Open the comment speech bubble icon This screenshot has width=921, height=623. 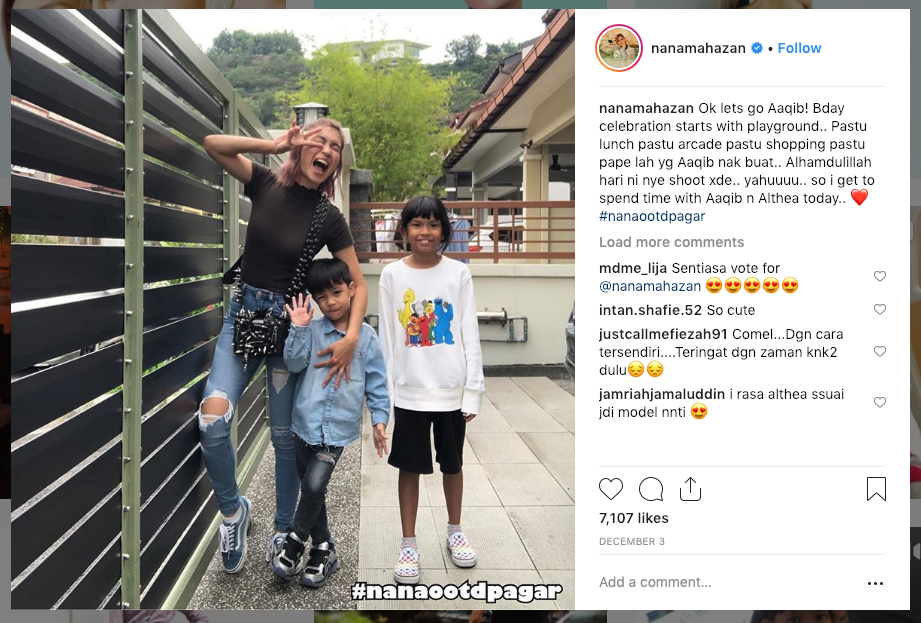tap(651, 489)
